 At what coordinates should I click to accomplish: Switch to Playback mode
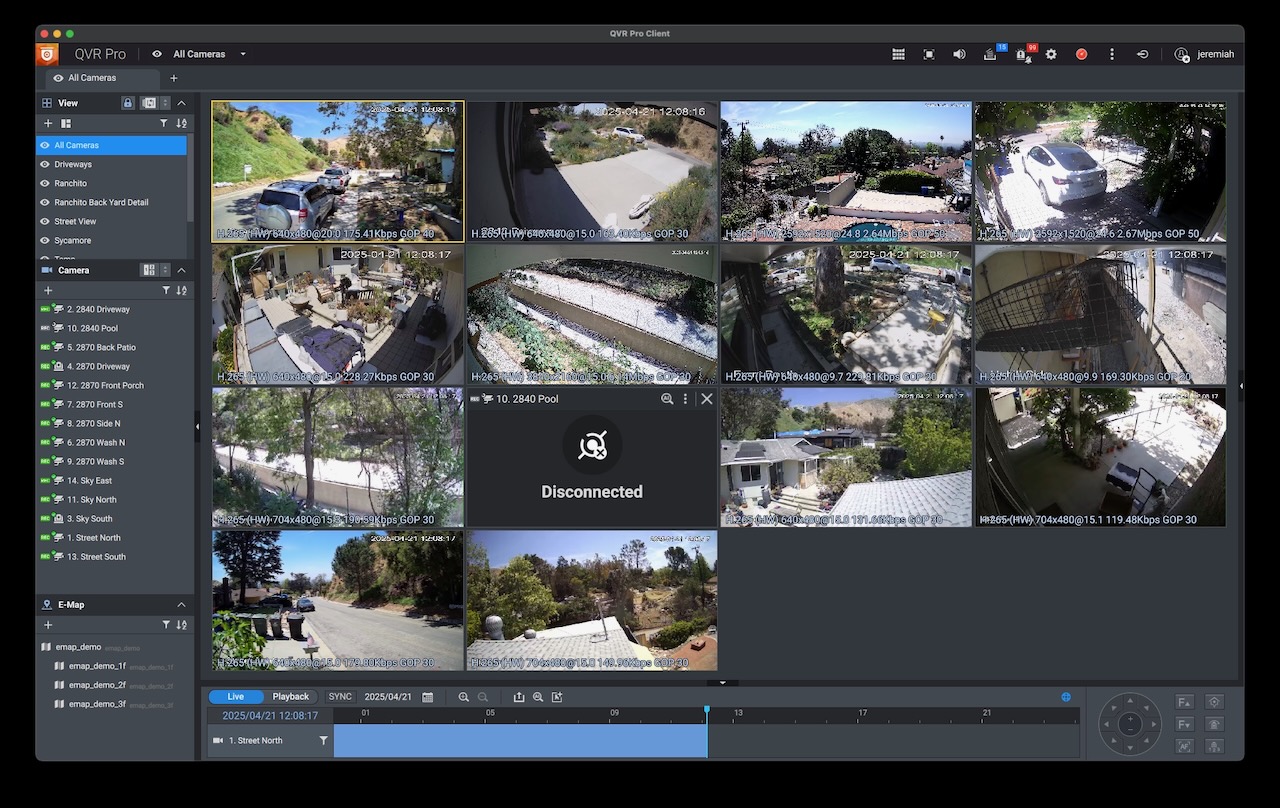coord(291,696)
